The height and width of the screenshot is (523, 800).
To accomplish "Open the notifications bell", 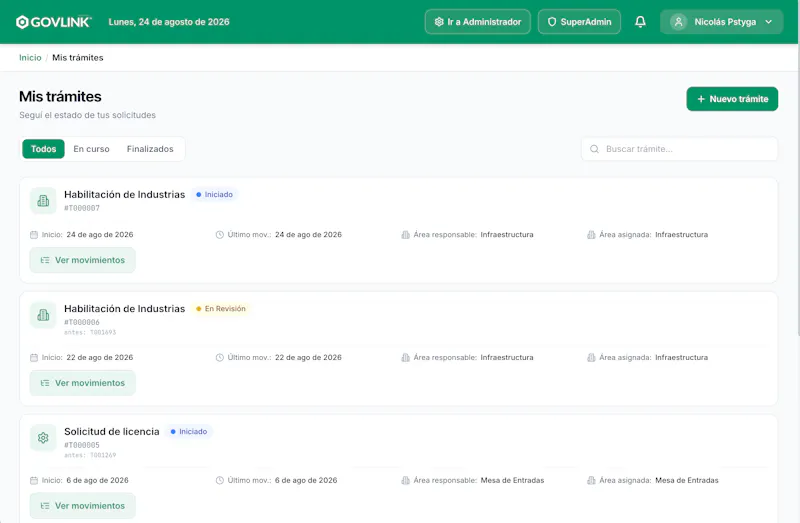I will pos(640,21).
